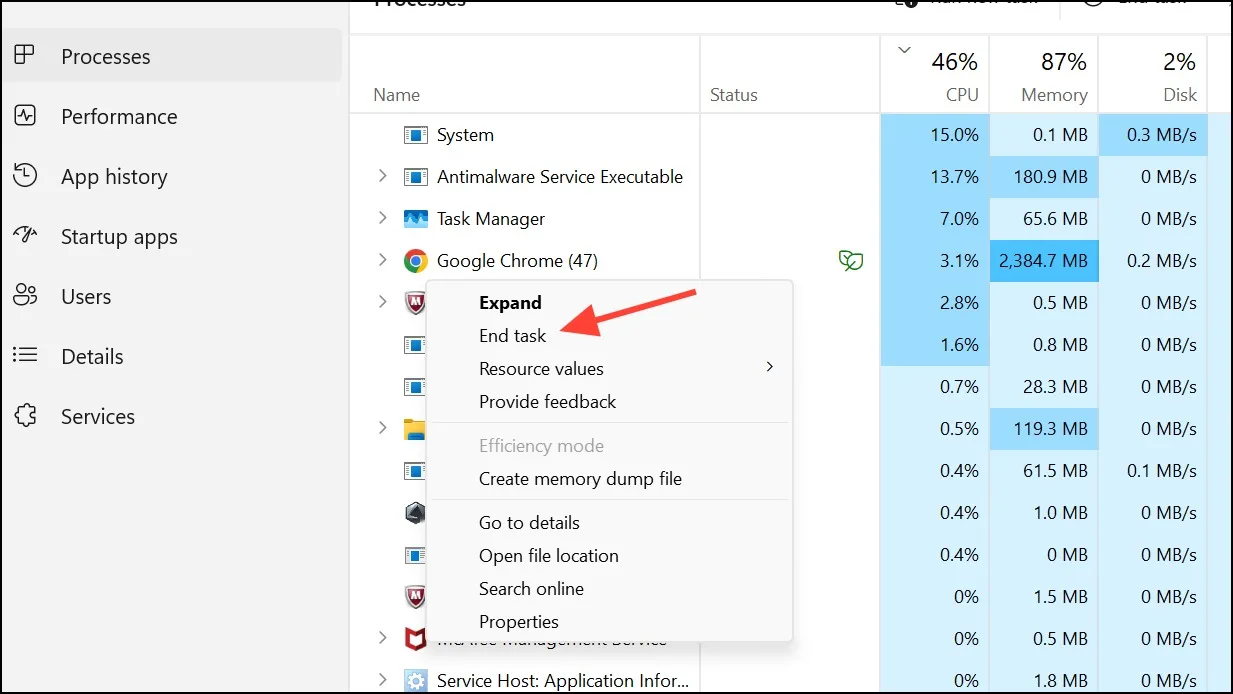Click the 0.3 MB/s disk cell

coord(1152,135)
